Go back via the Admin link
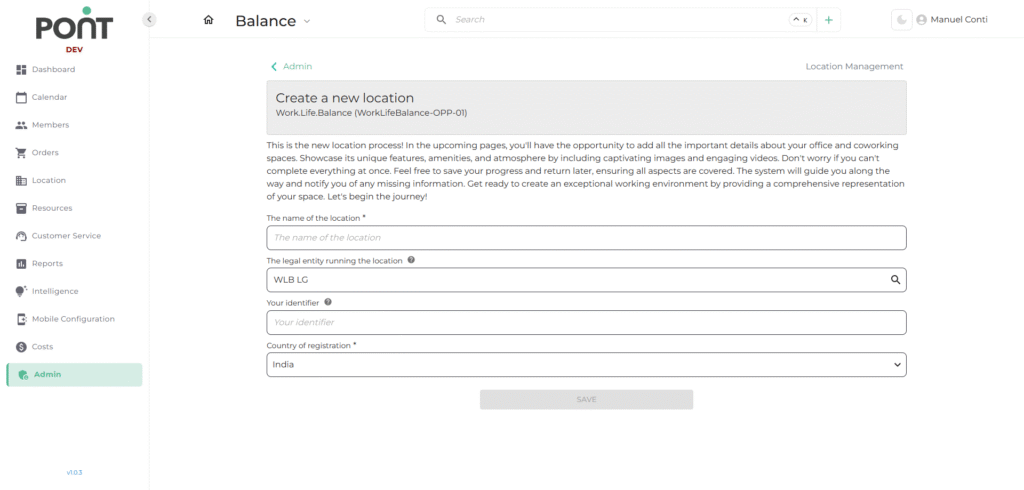Image resolution: width=1024 pixels, height=490 pixels. (x=291, y=67)
